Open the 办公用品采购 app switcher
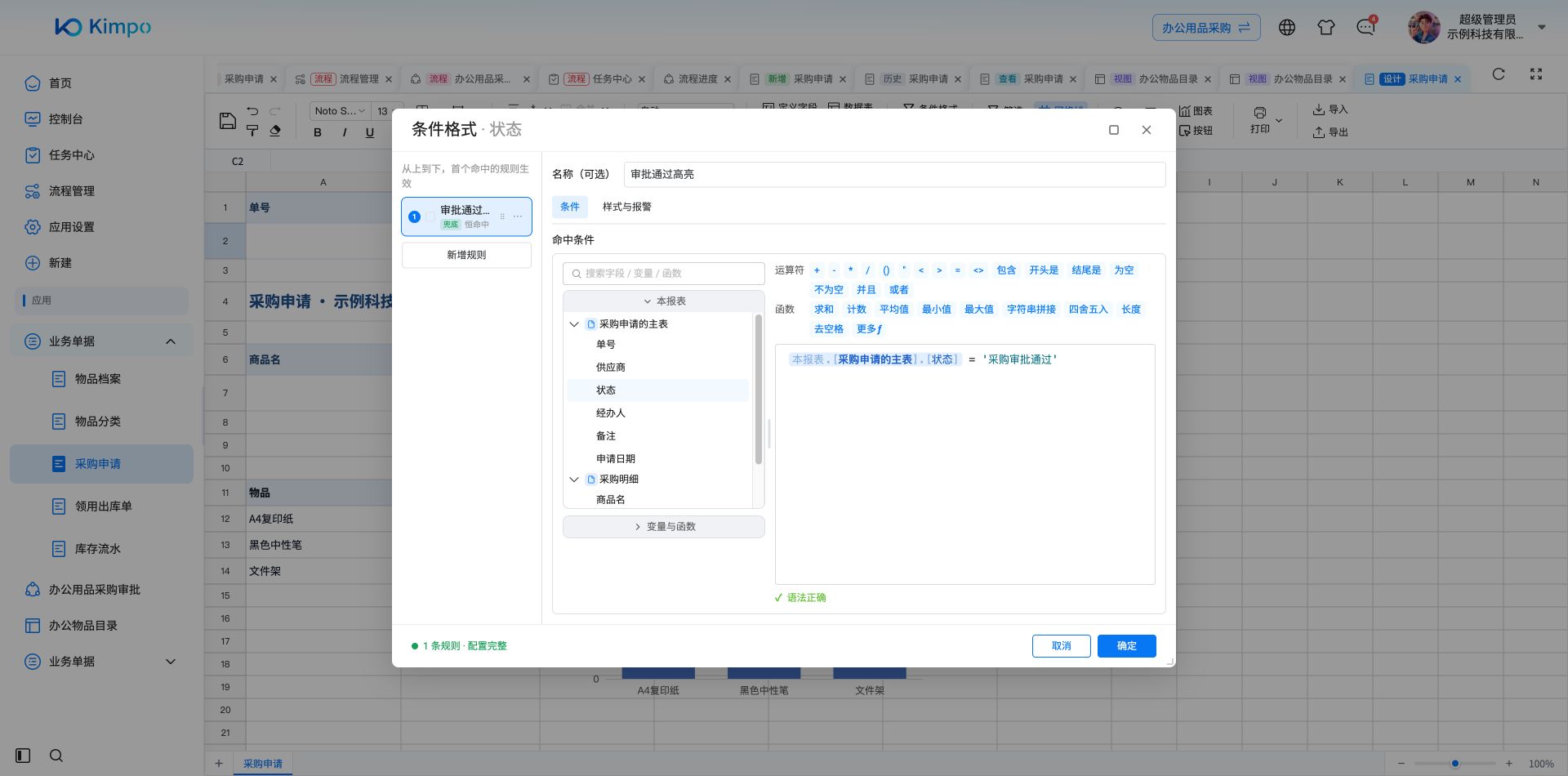Viewport: 1568px width, 776px height. [1206, 28]
